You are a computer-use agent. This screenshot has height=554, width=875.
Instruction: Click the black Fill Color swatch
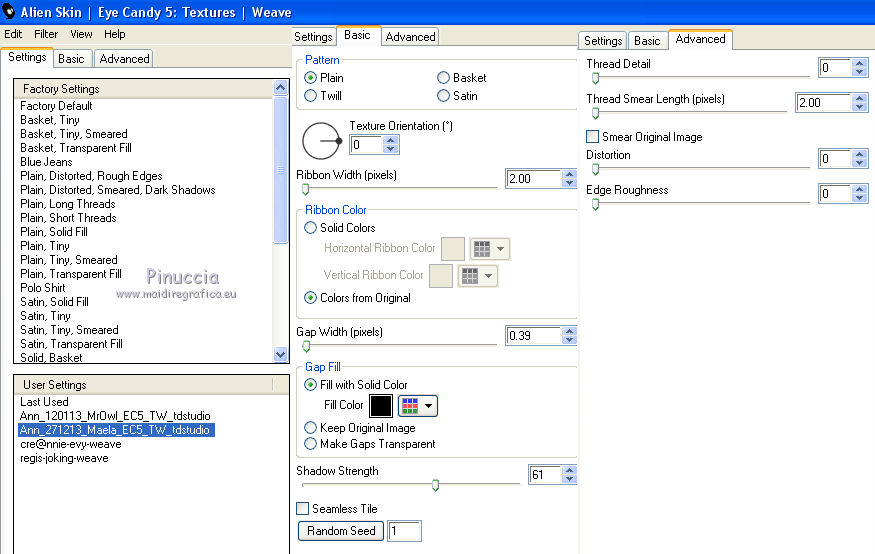click(x=381, y=406)
